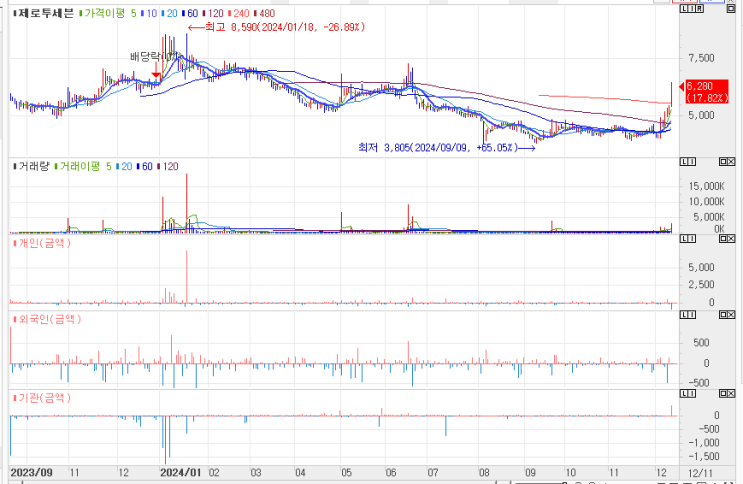
Task: Click the L button on the 기관(금액) panel
Action: [685, 393]
